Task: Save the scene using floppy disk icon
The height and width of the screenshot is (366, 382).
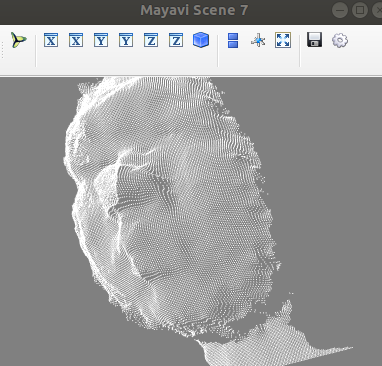Action: 314,40
